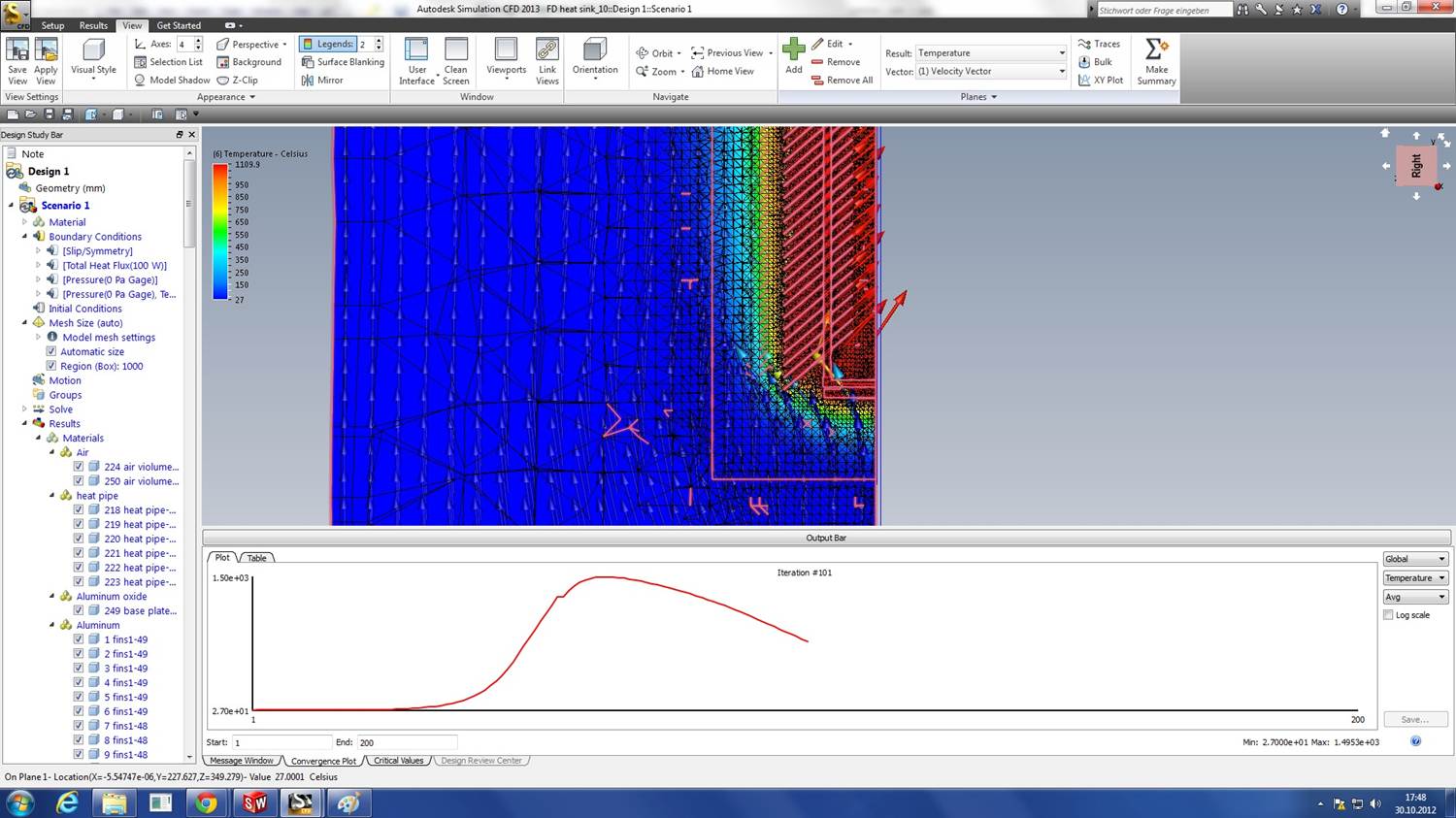Viewport: 1456px width, 818px height.
Task: Open the Message Window tab
Action: pyautogui.click(x=242, y=761)
